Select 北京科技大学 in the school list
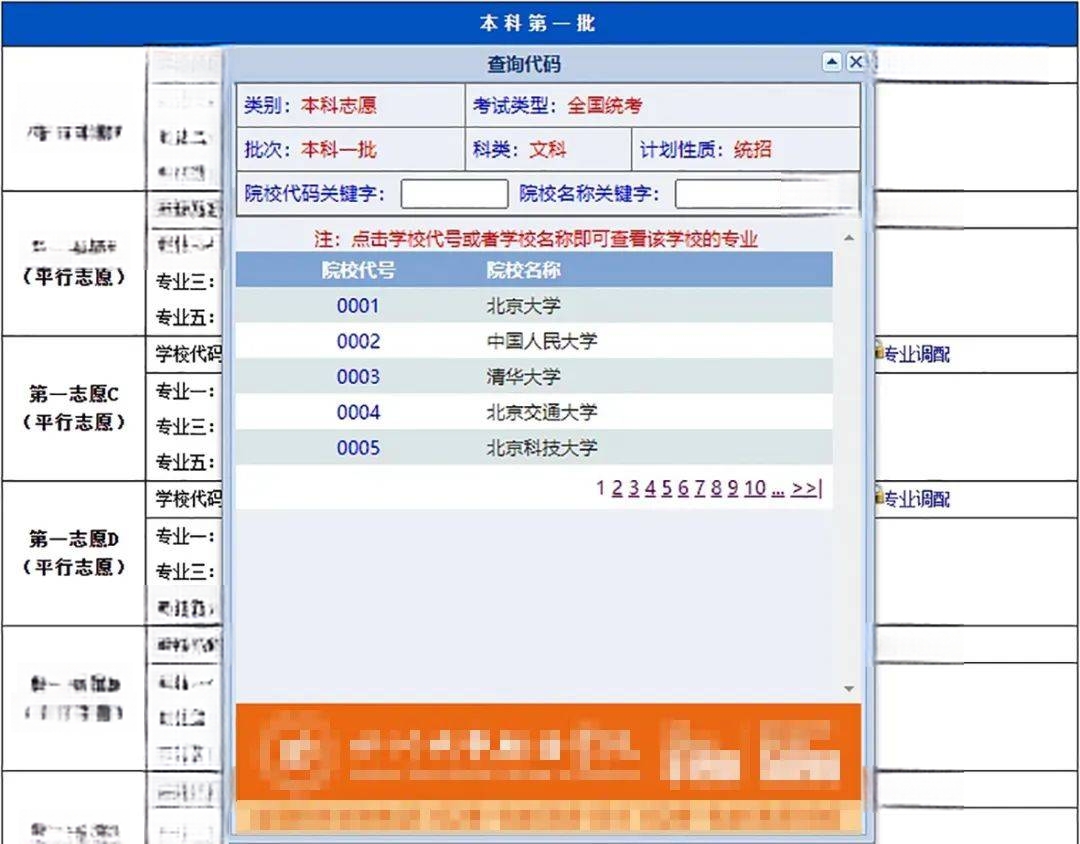1080x844 pixels. coord(542,448)
